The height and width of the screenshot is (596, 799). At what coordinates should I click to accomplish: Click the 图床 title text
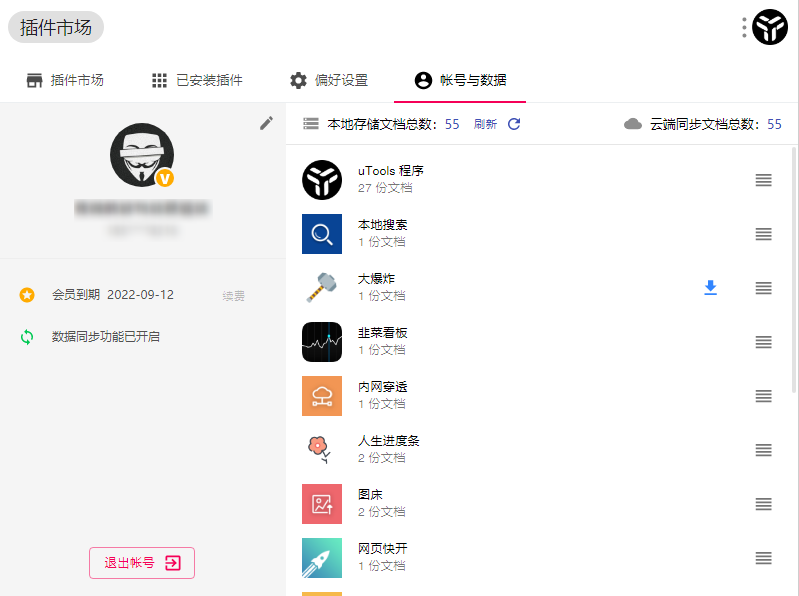[x=370, y=495]
